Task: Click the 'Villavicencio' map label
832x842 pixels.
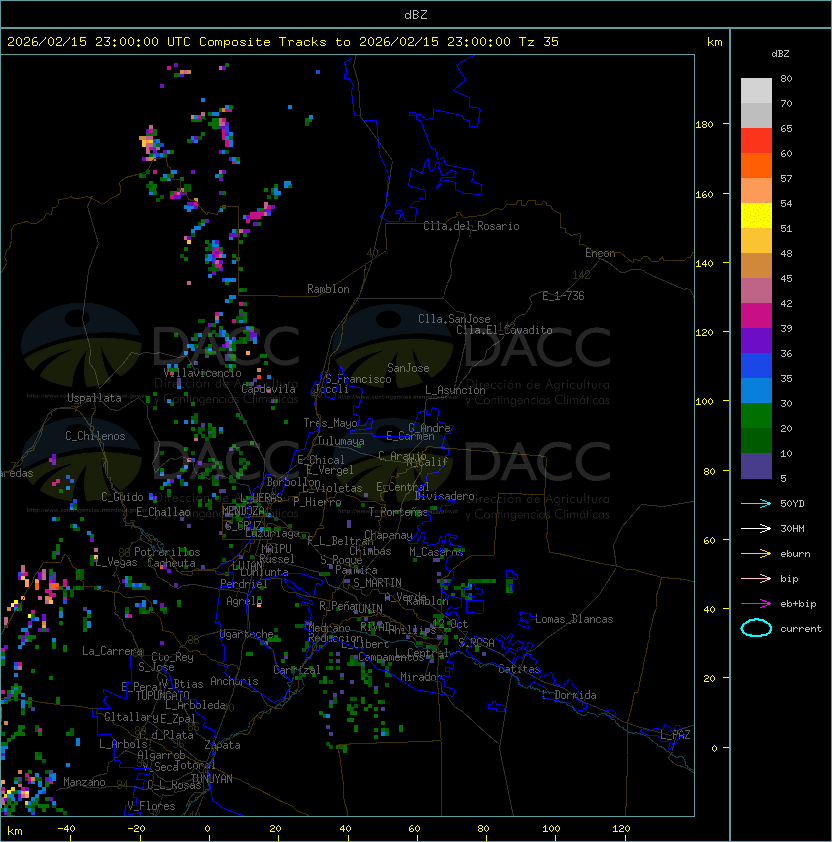Action: [202, 373]
